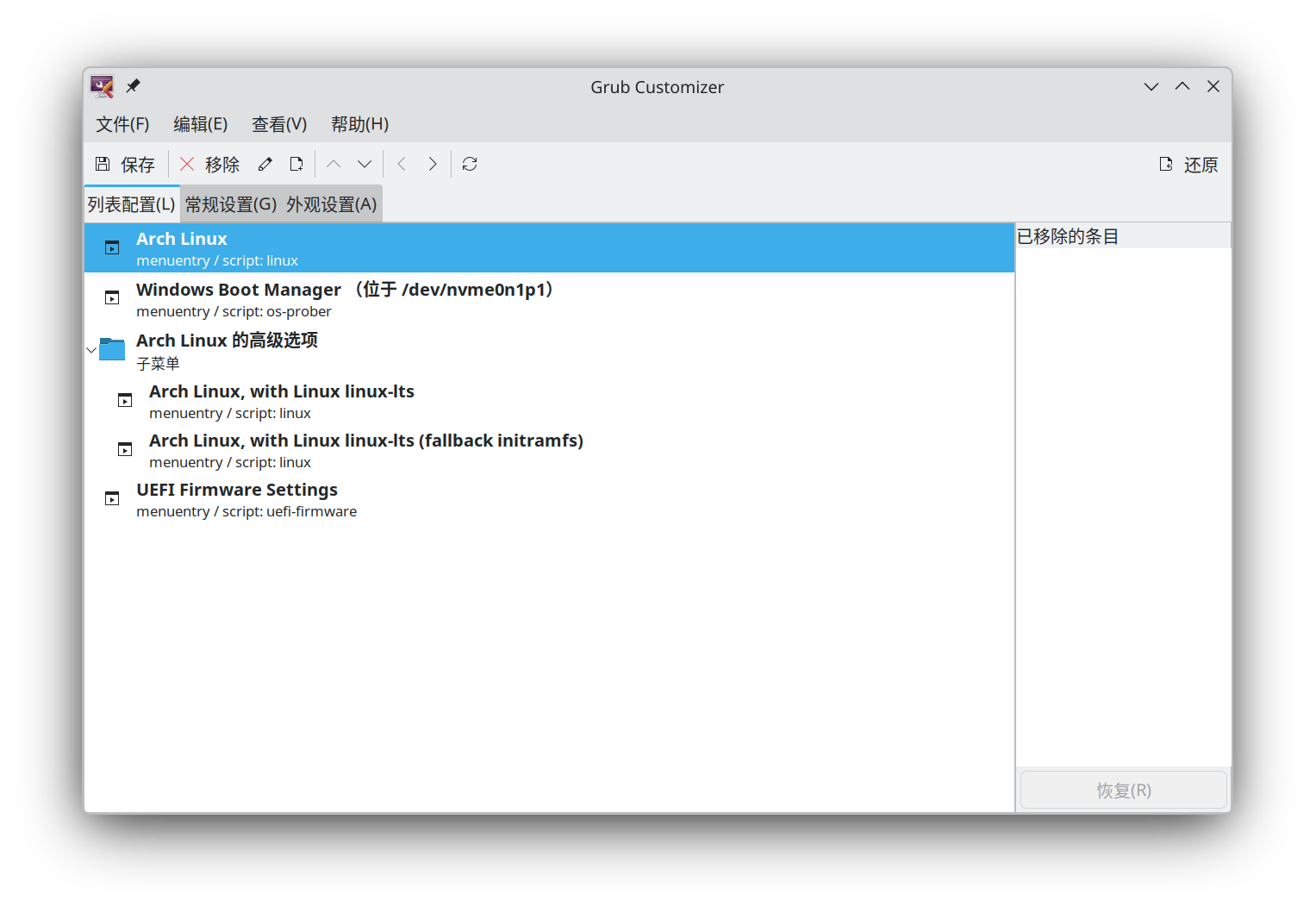Click the 已移除的条目 column header

click(x=1124, y=236)
